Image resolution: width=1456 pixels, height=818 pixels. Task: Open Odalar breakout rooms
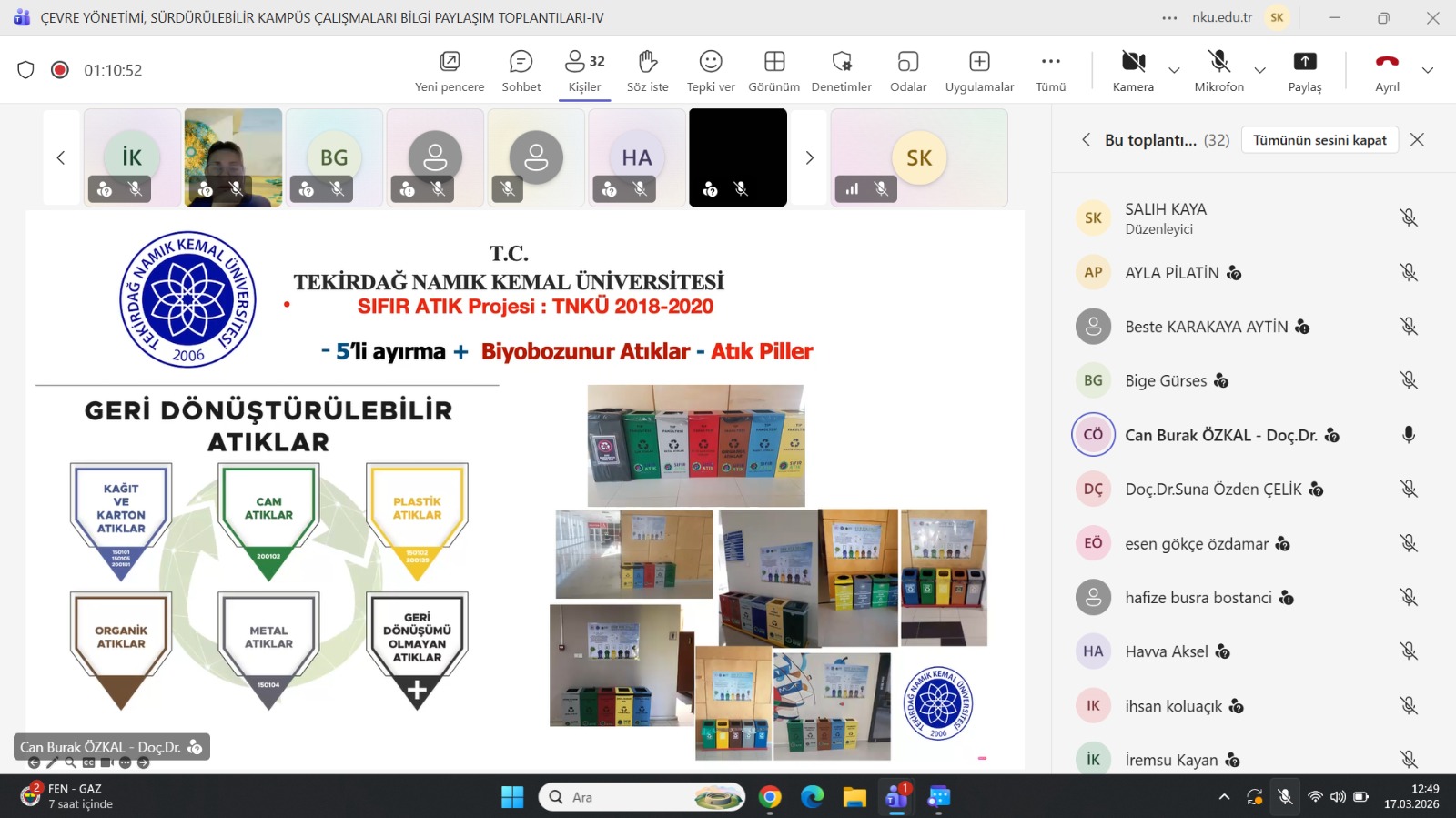[908, 71]
